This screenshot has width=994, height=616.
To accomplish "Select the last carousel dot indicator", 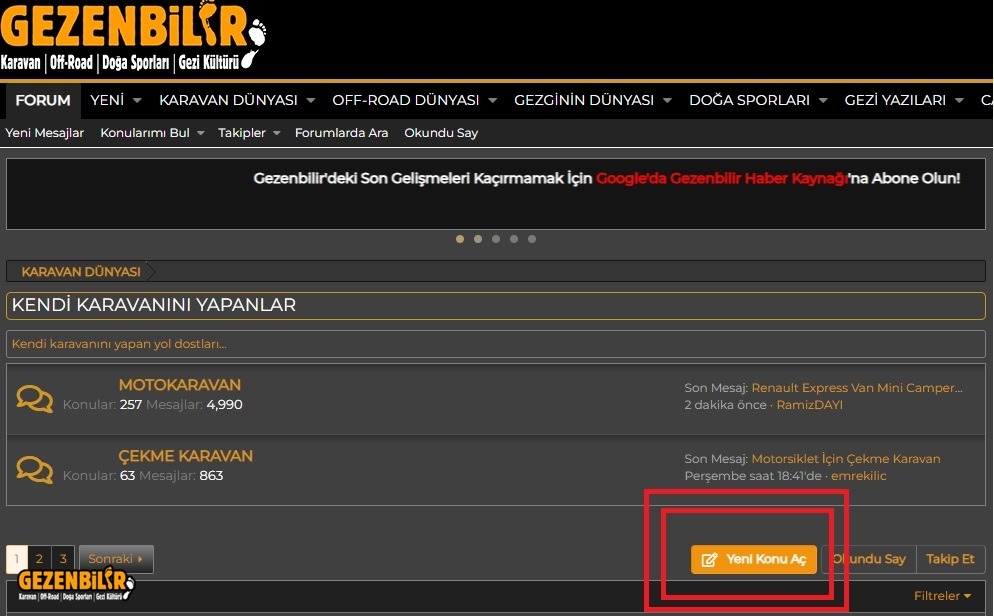I will (x=532, y=239).
